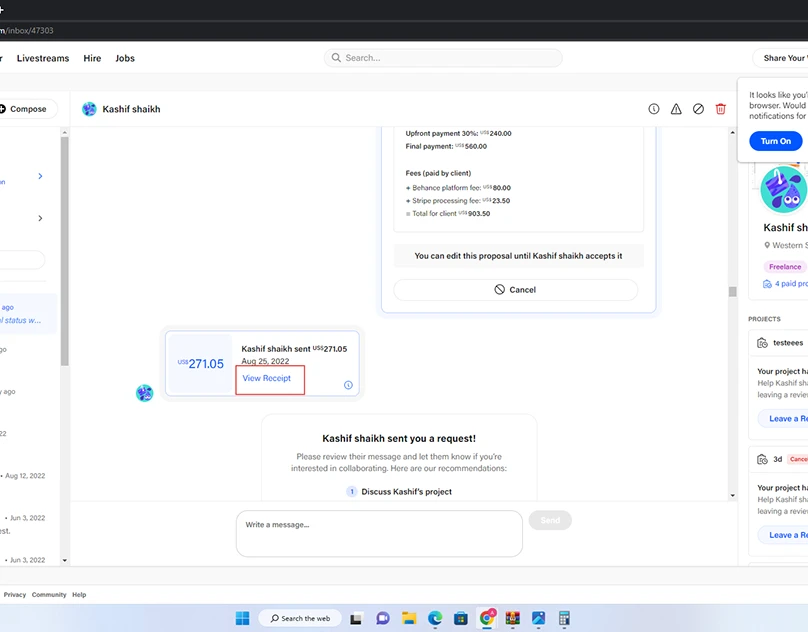Click the Write a message text box

point(378,533)
